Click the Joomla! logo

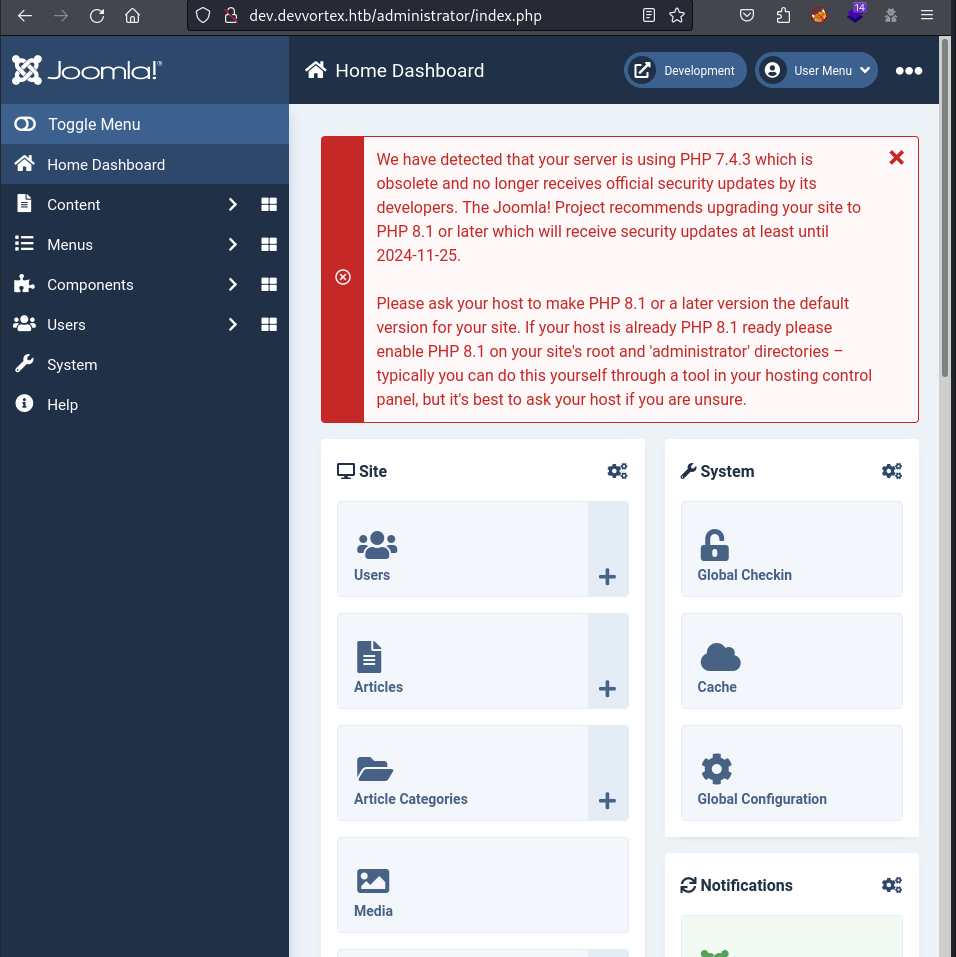click(x=87, y=70)
